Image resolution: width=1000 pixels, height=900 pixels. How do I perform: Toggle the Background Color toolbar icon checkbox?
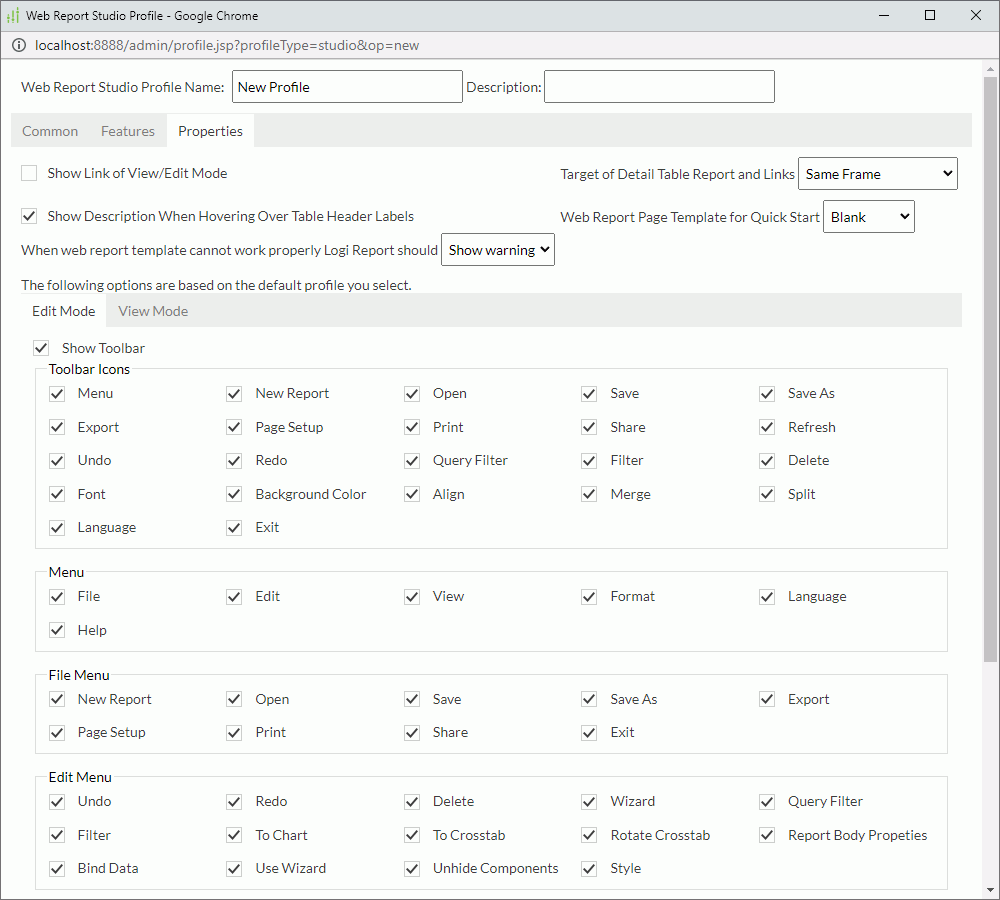(233, 494)
